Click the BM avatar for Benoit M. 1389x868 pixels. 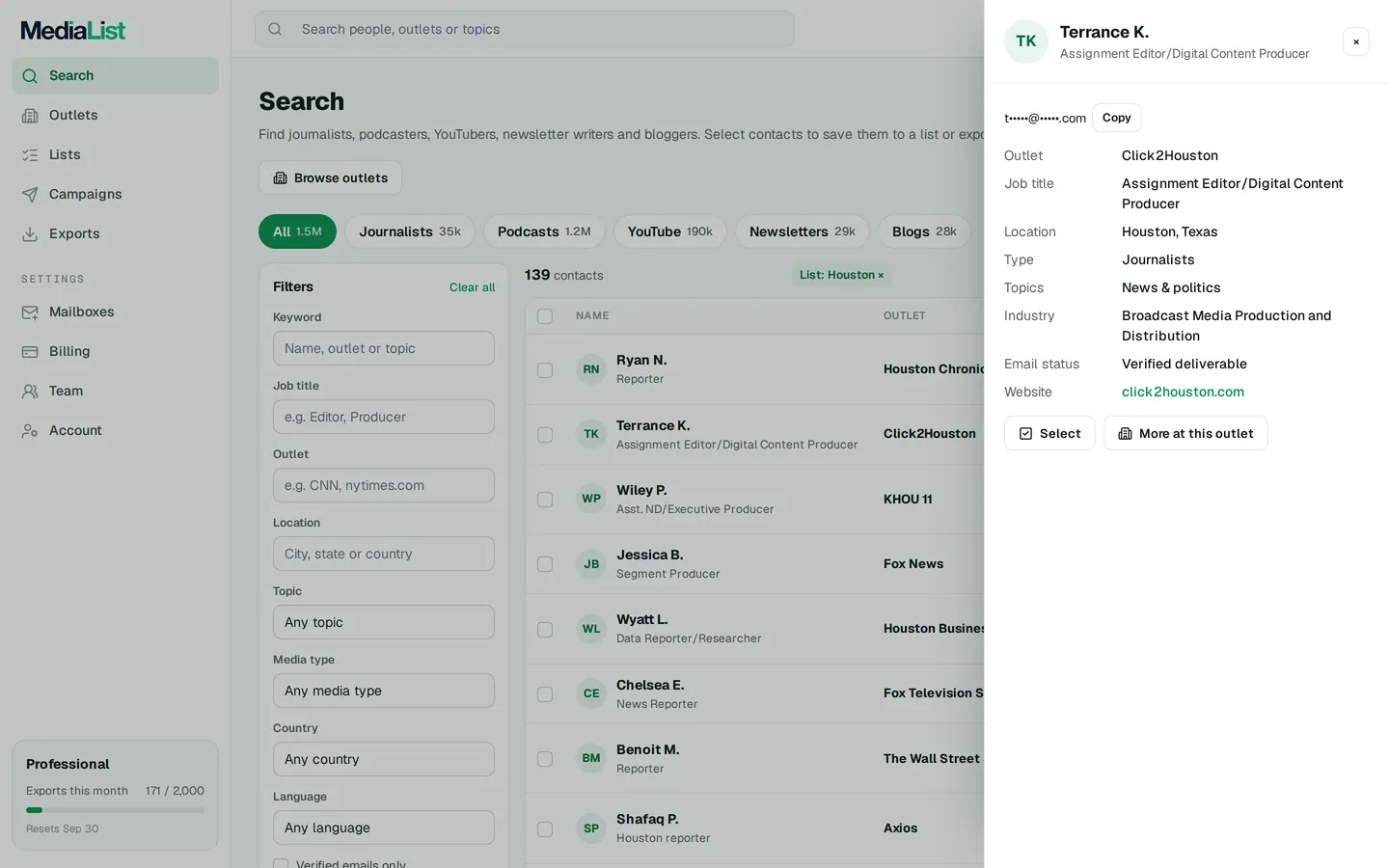591,758
